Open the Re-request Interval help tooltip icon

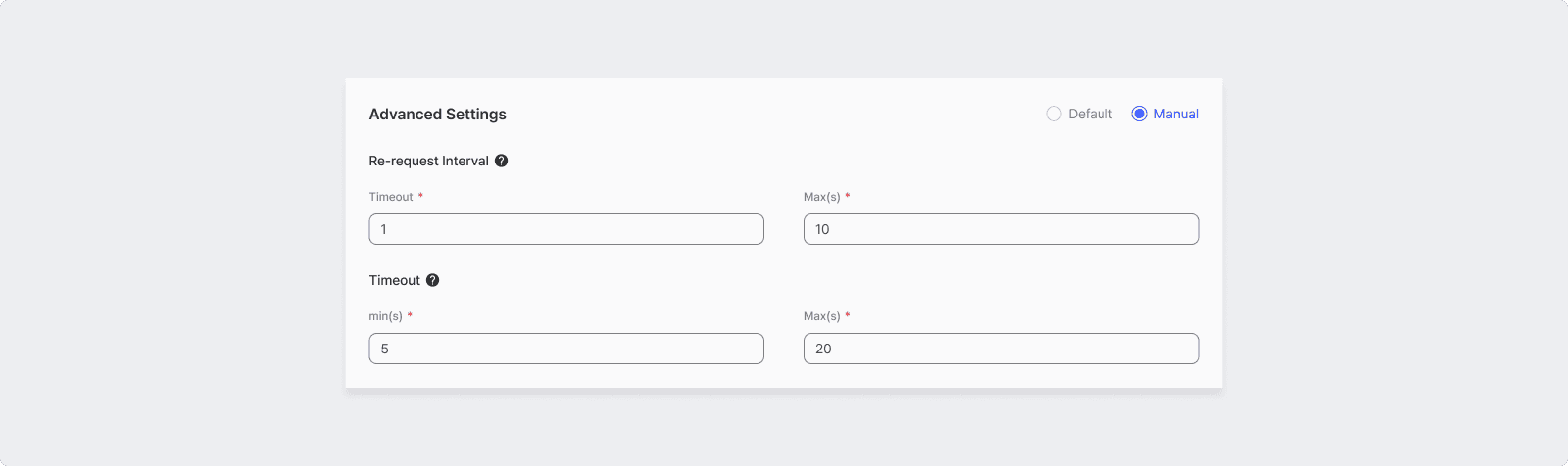pos(501,161)
